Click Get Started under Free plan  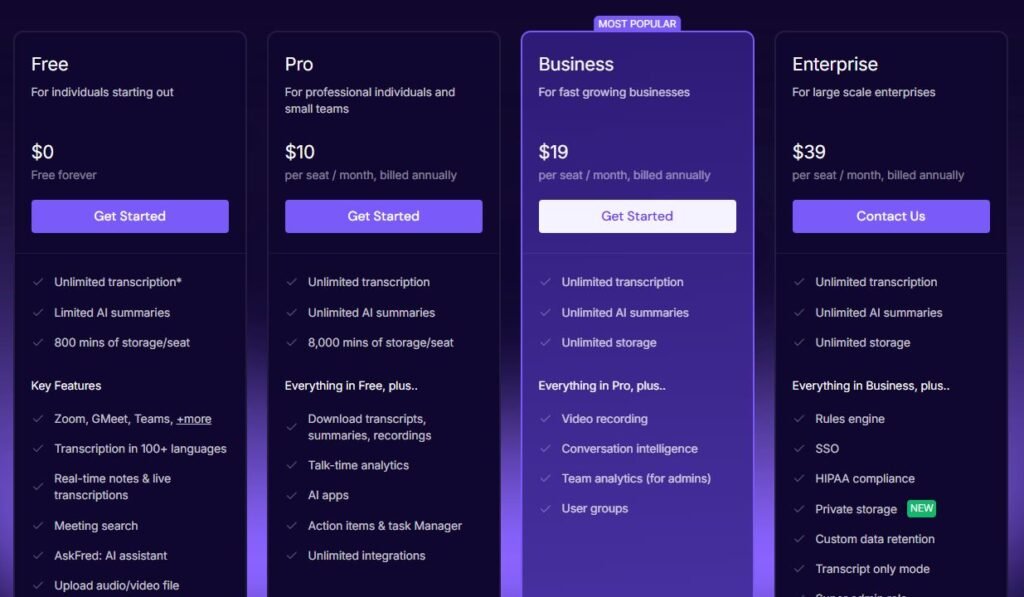coord(130,216)
